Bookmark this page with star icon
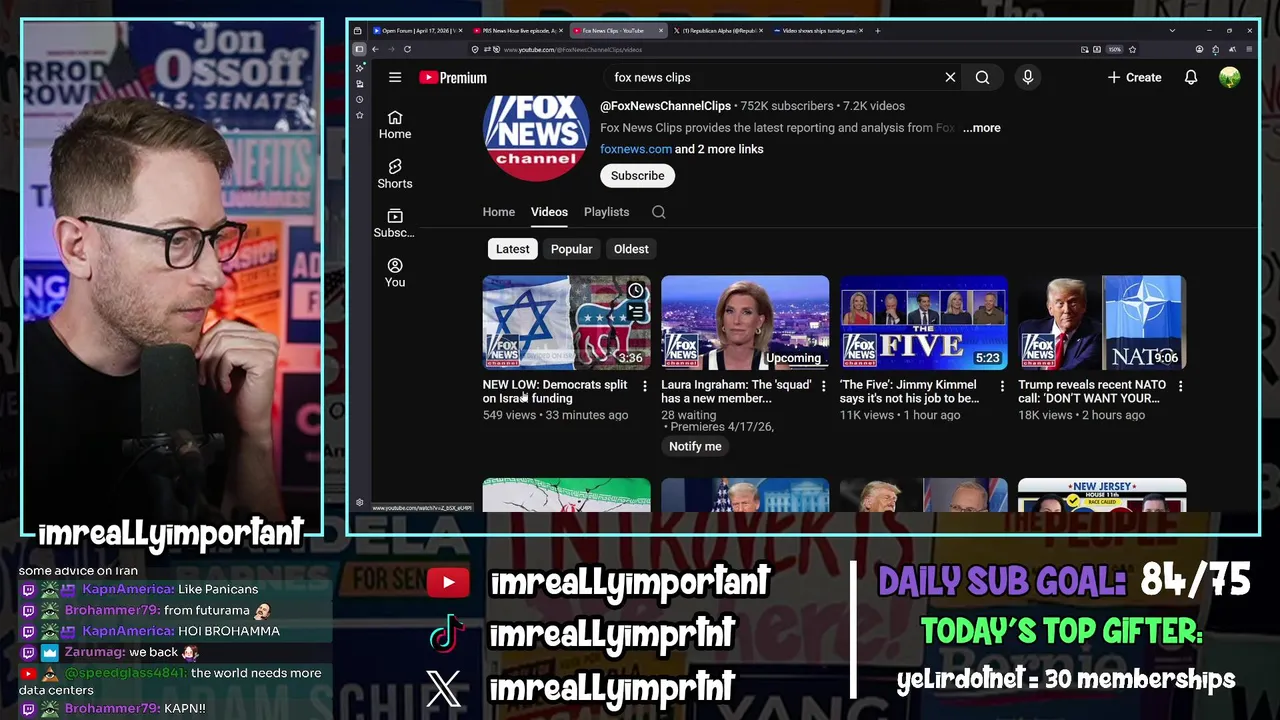The image size is (1280, 720). [x=1132, y=49]
